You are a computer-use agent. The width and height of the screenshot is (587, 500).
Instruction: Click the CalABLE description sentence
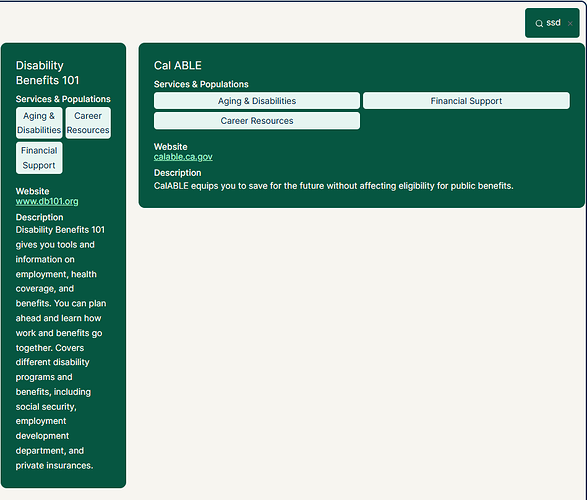[x=334, y=186]
